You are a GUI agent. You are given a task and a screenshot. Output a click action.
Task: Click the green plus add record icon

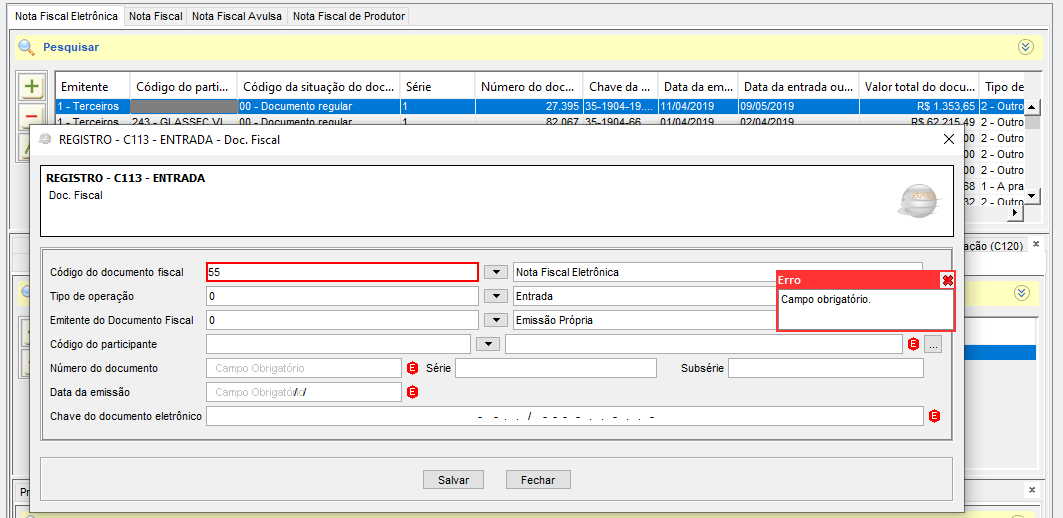[32, 87]
